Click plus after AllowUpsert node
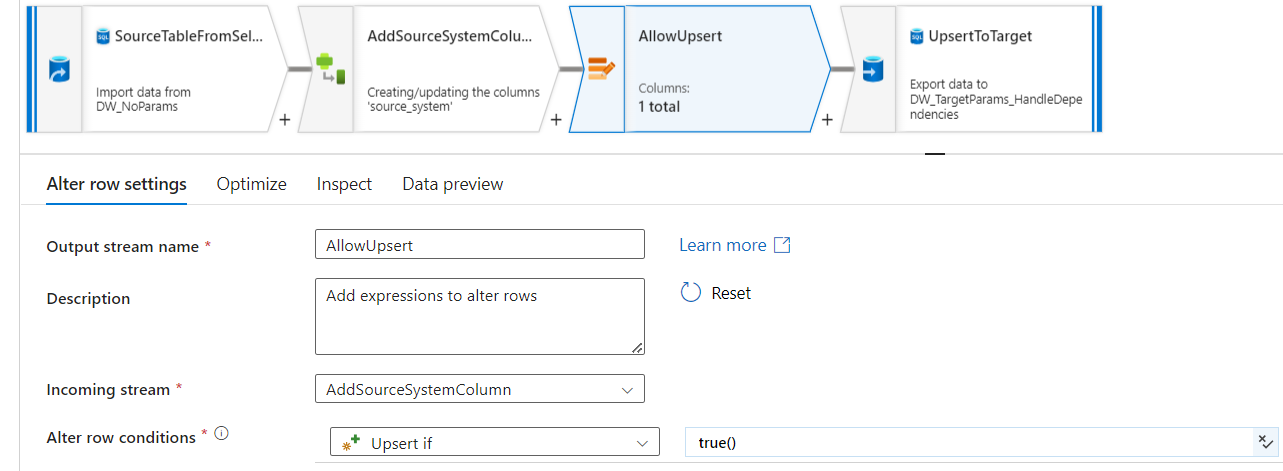The image size is (1283, 471). click(x=827, y=120)
